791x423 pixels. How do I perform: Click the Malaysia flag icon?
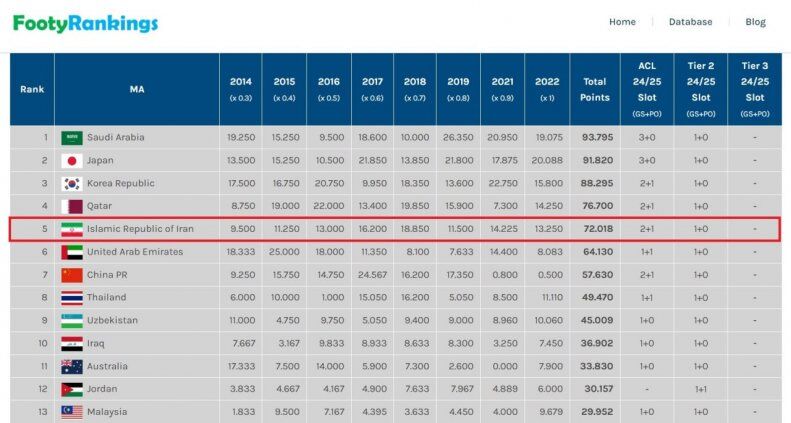click(71, 411)
